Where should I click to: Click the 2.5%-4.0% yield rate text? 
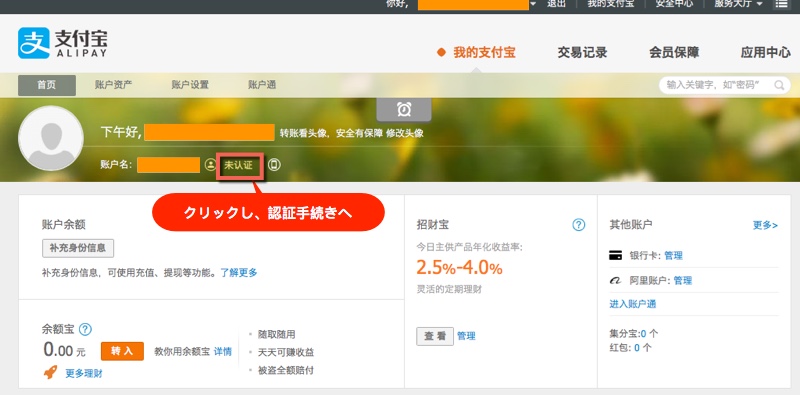pos(459,267)
